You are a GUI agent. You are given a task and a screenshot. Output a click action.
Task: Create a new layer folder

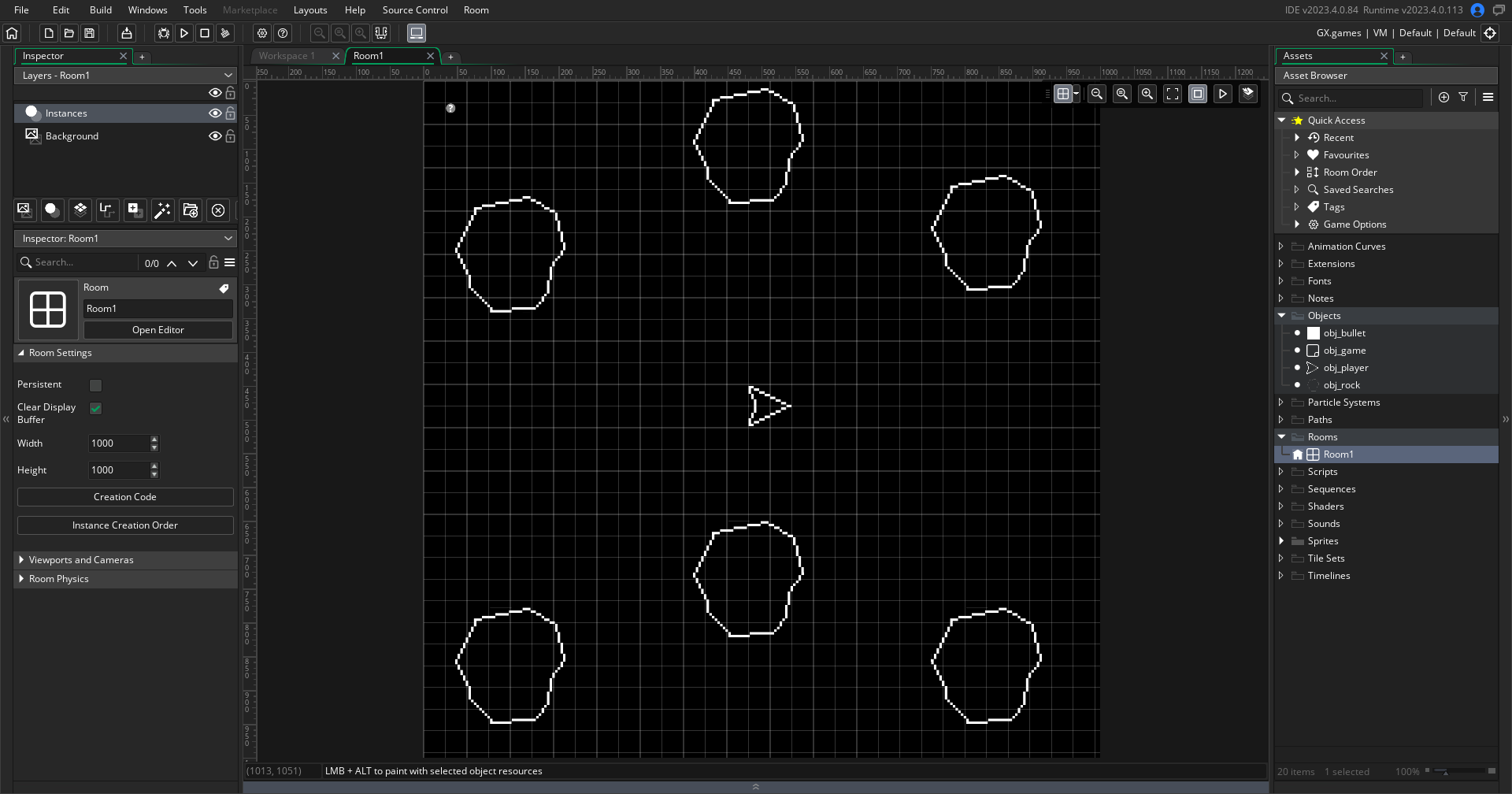click(191, 210)
